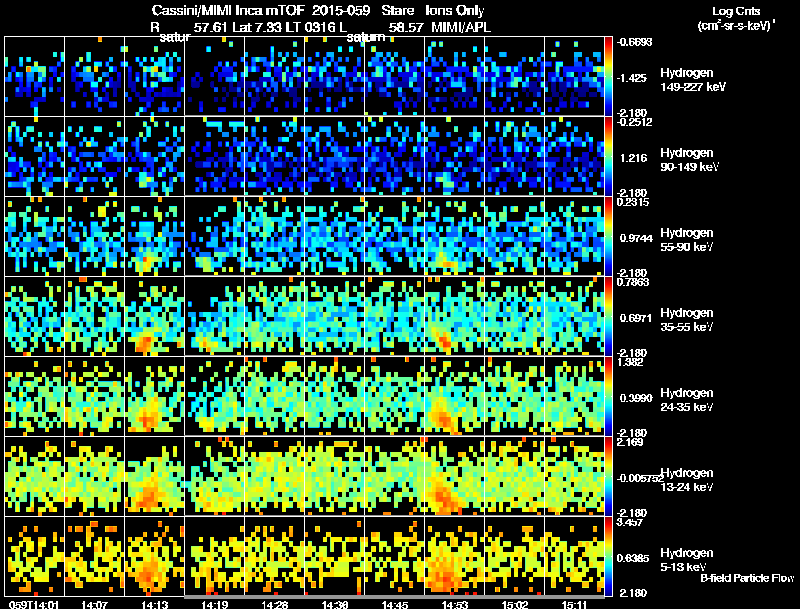Open the 14:13 panel in the 13-24 keV row

click(x=155, y=476)
